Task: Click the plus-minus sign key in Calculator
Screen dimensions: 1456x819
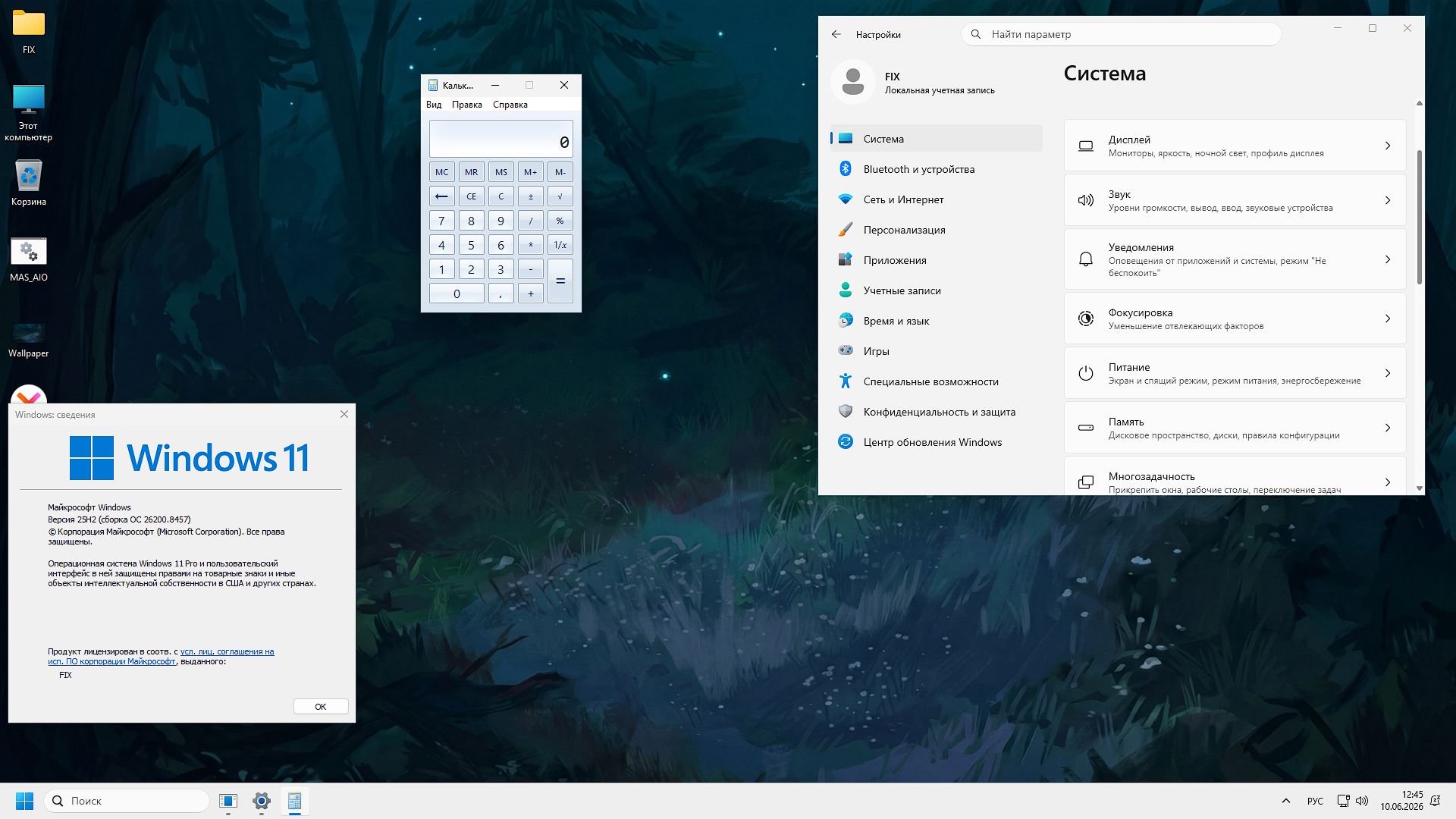Action: [x=530, y=196]
